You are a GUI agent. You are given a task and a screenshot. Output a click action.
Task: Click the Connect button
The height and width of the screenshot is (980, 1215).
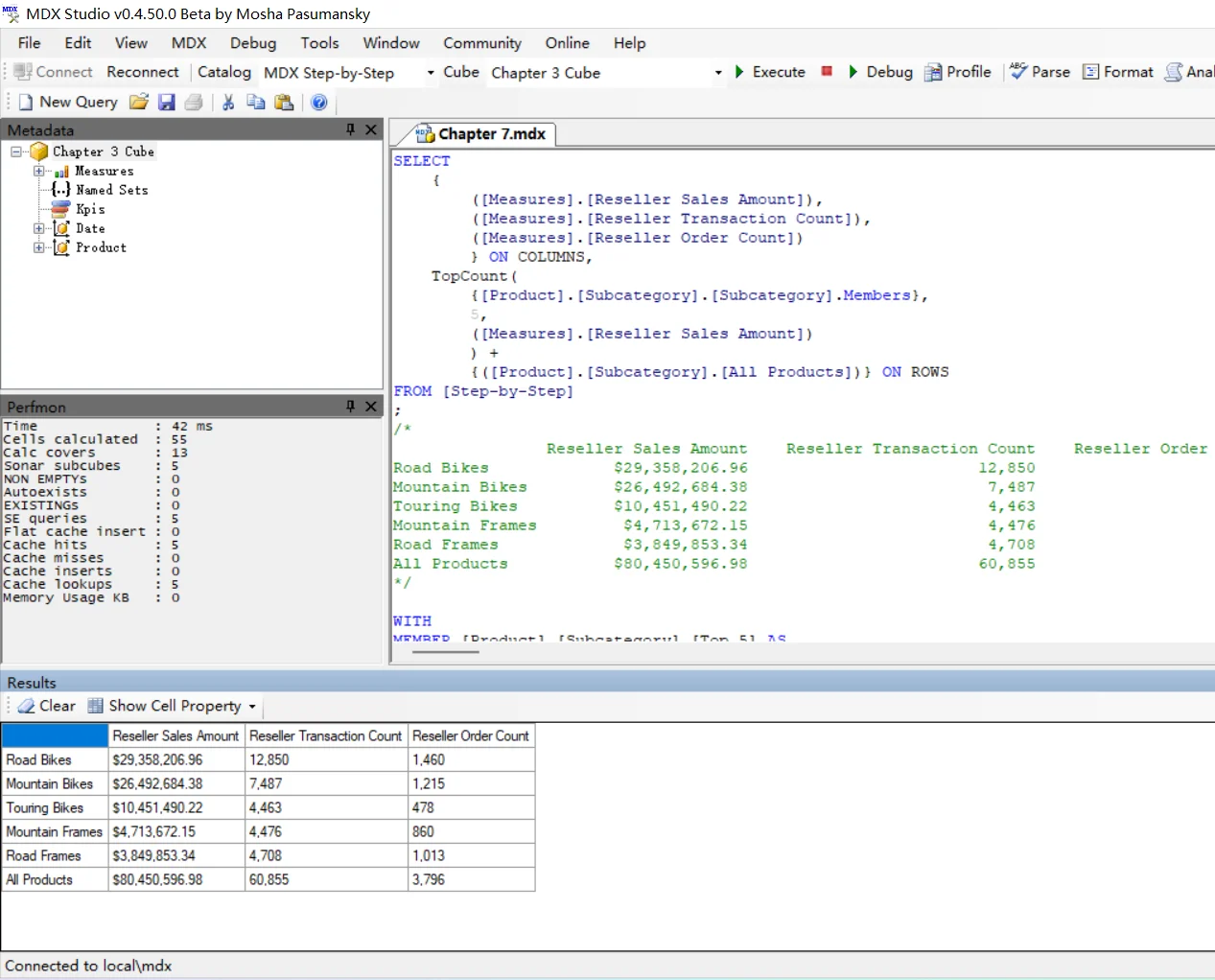[54, 72]
